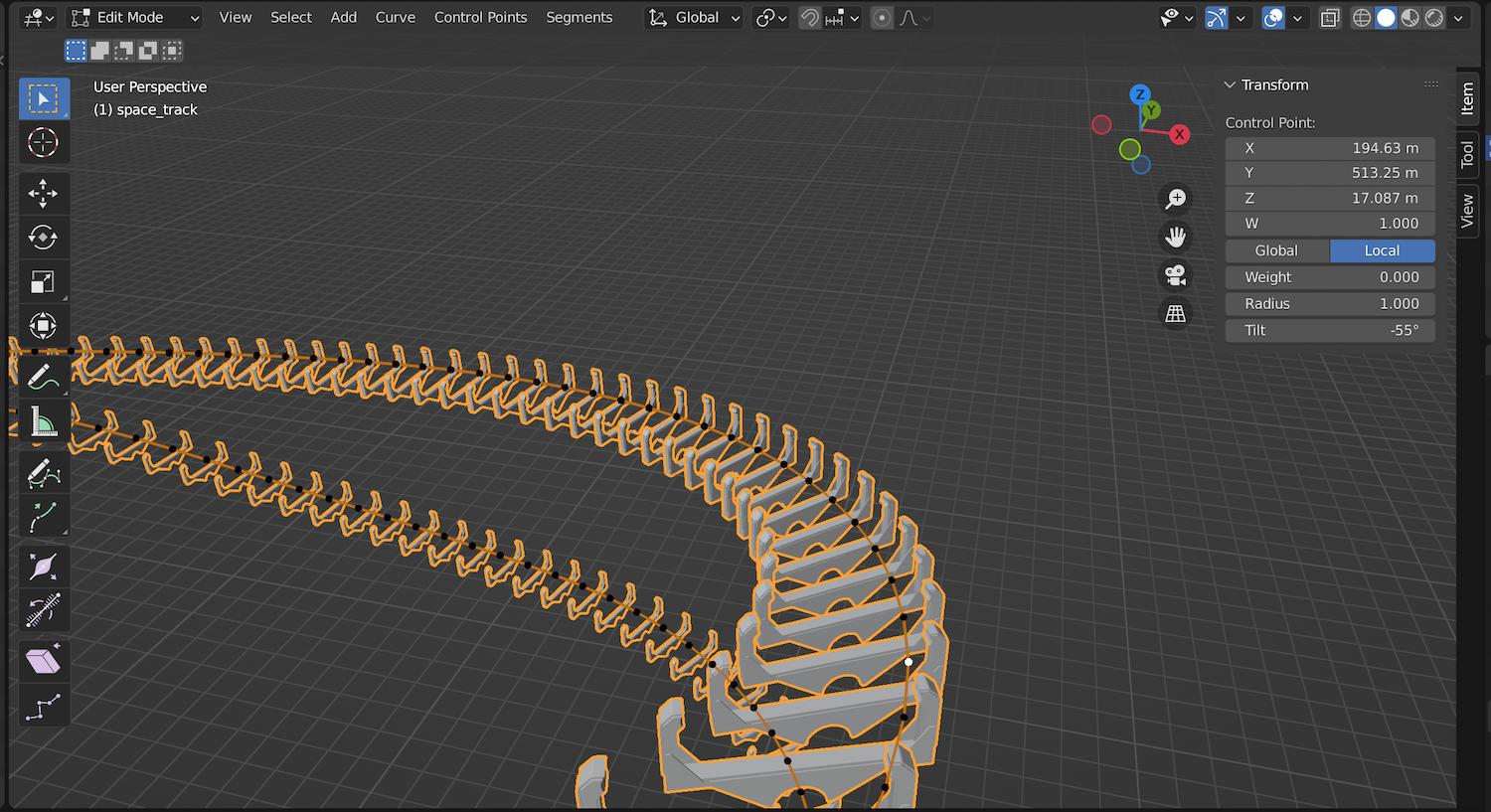Switch to Rendered viewport shading
The image size is (1491, 812).
point(1434,18)
